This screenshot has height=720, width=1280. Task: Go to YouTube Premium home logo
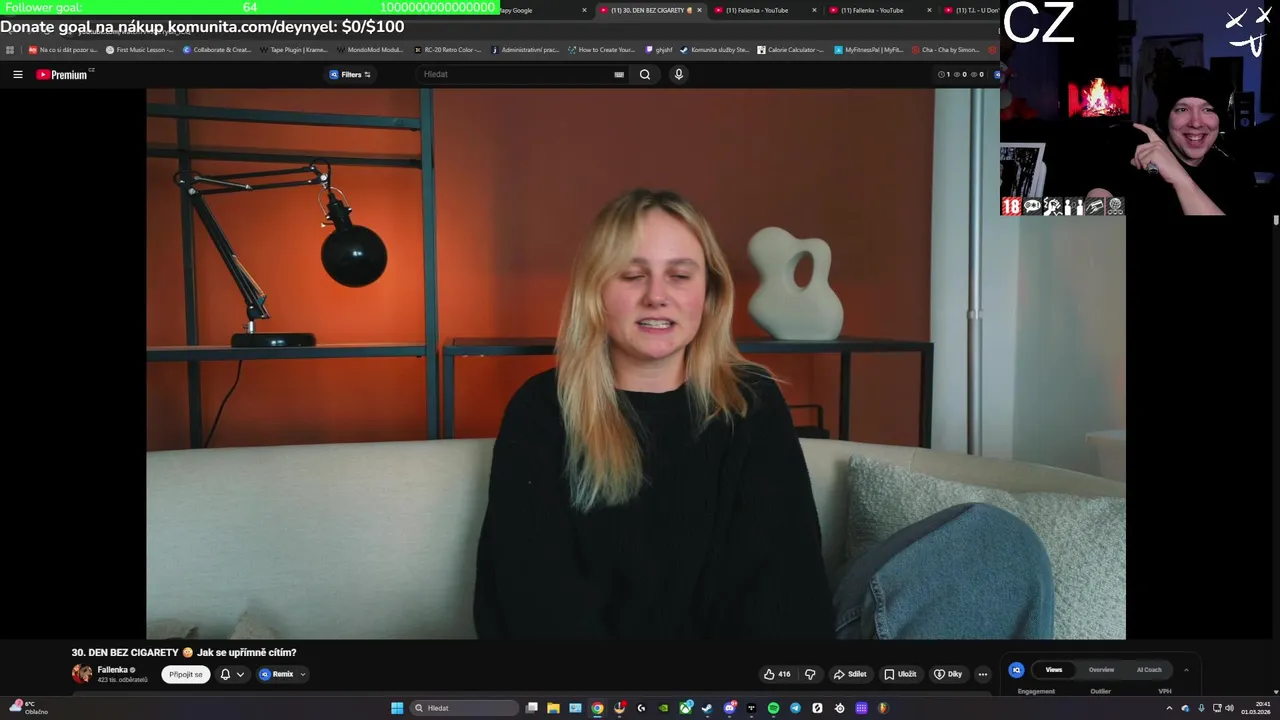[63, 74]
